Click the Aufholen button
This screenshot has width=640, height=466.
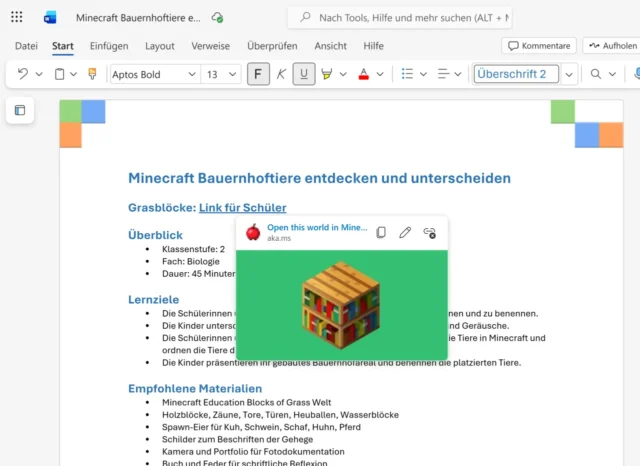point(612,46)
